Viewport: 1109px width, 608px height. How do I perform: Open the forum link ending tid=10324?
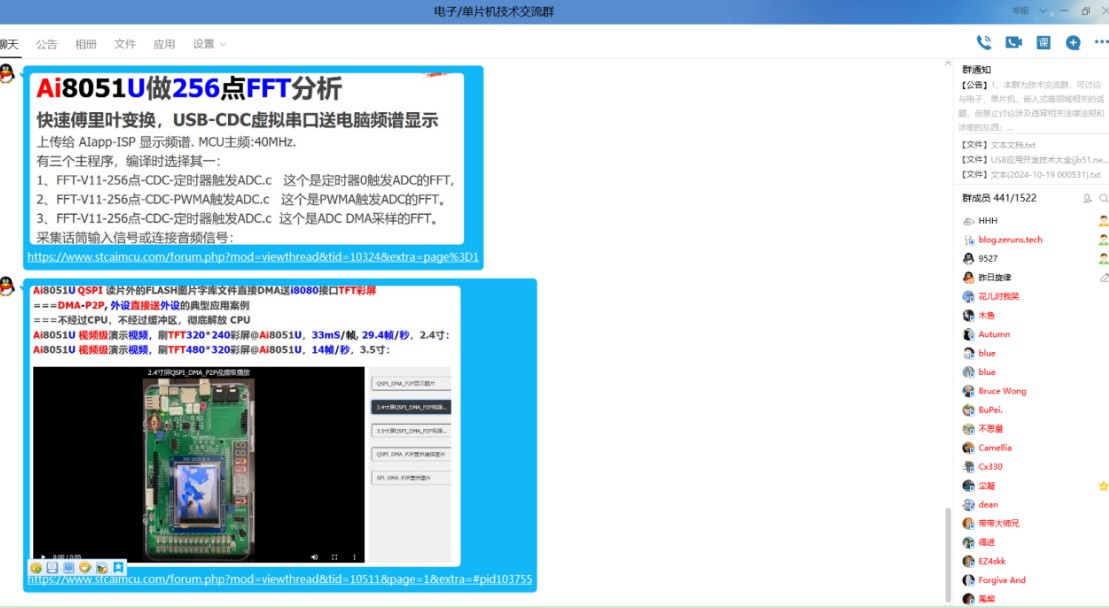[253, 257]
